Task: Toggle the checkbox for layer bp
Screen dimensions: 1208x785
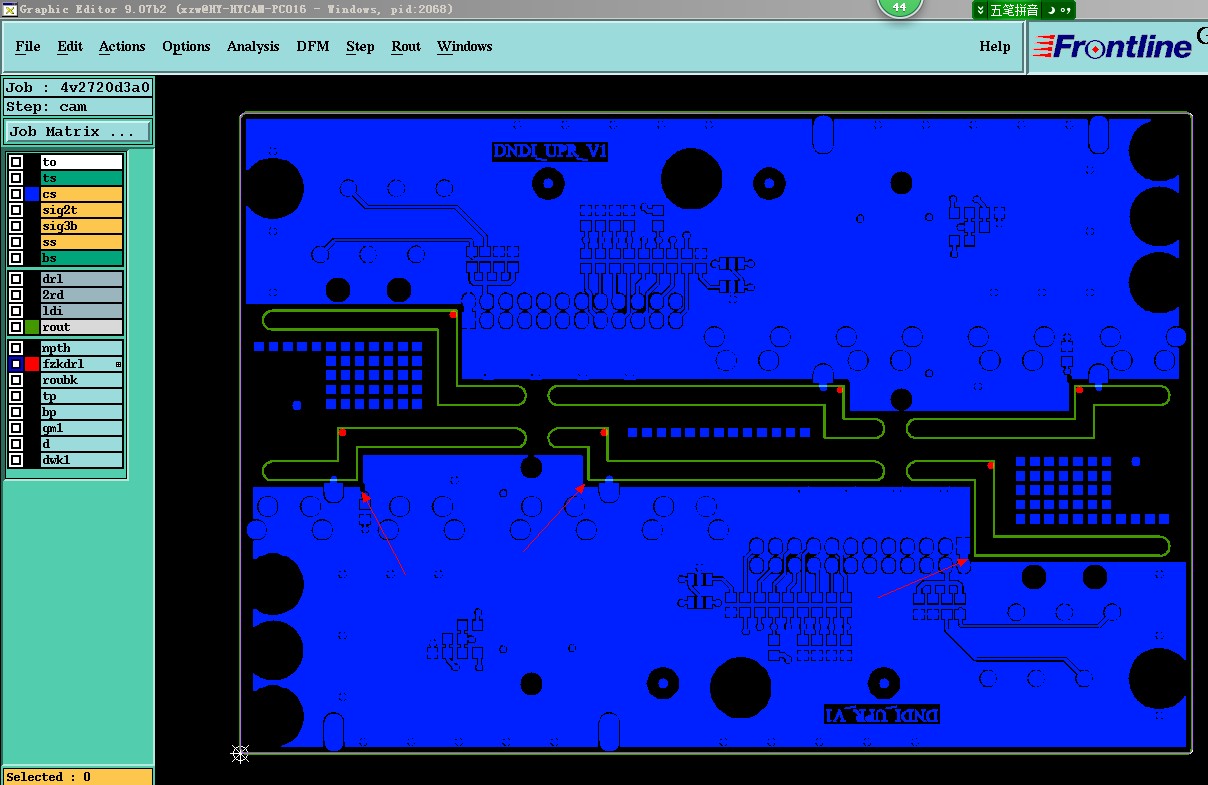Action: 16,412
